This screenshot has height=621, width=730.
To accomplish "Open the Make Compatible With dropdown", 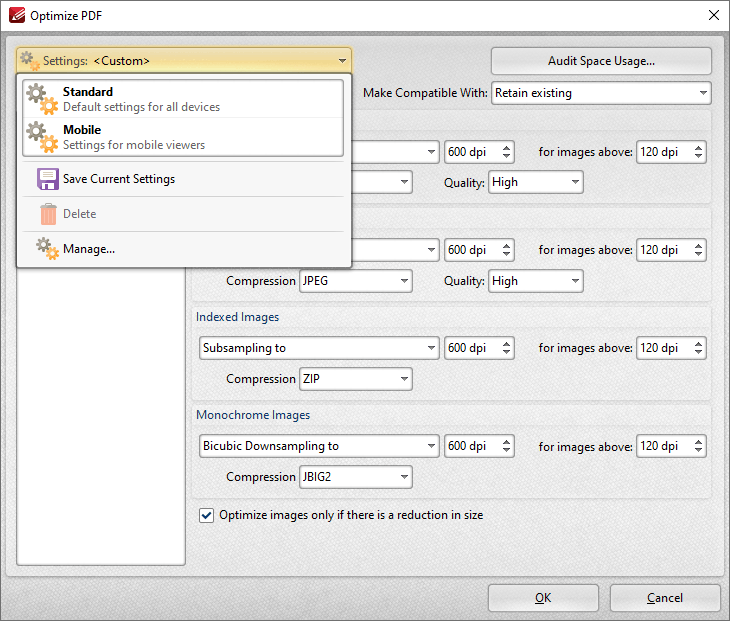I will click(601, 93).
